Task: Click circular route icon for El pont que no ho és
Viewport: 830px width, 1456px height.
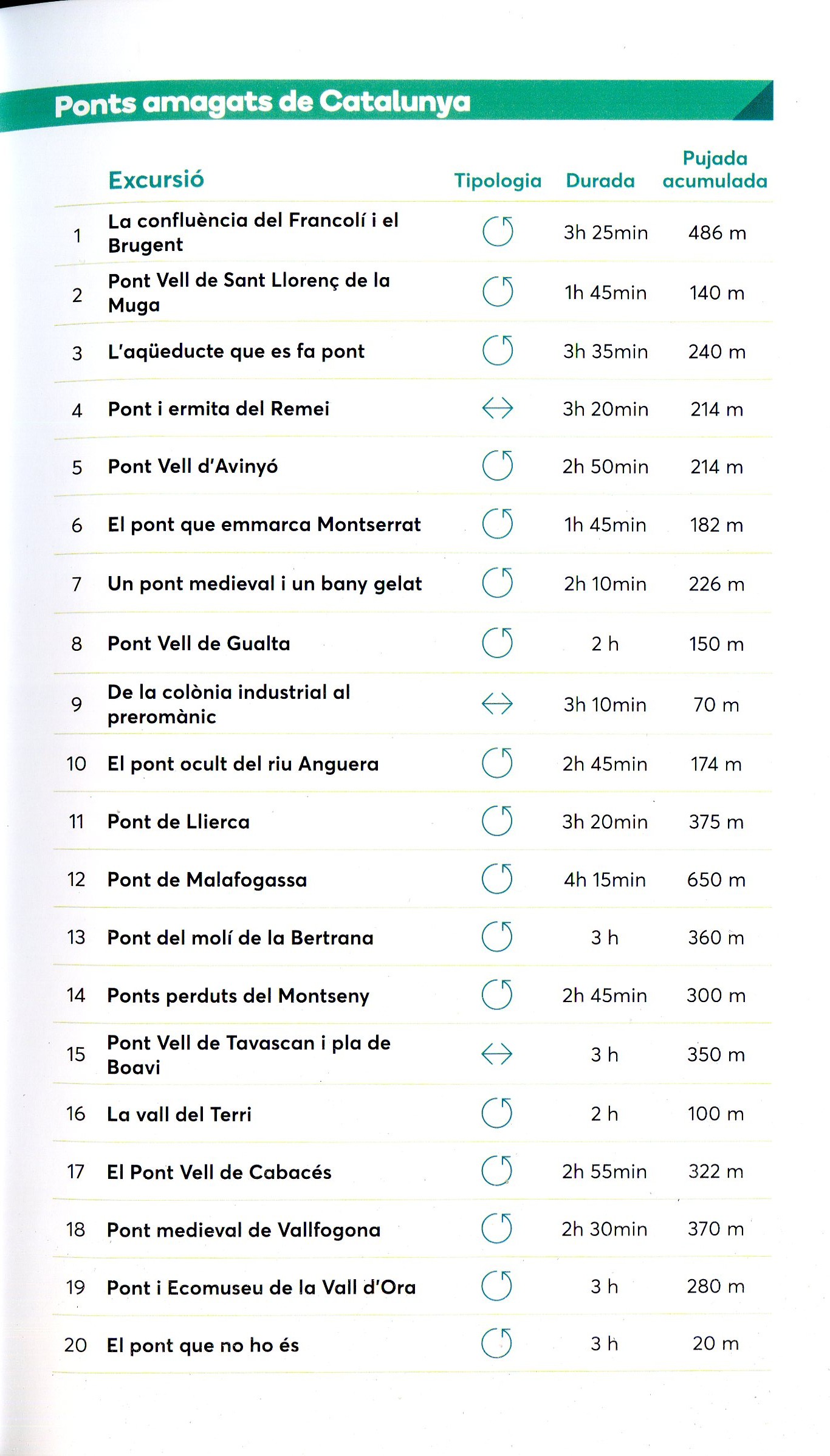Action: coord(497,1344)
